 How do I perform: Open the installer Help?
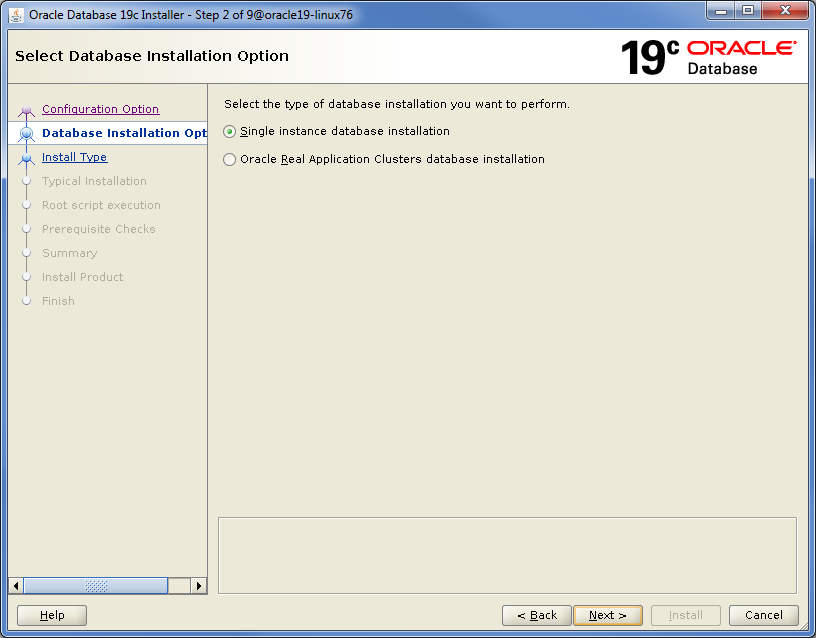coord(52,615)
